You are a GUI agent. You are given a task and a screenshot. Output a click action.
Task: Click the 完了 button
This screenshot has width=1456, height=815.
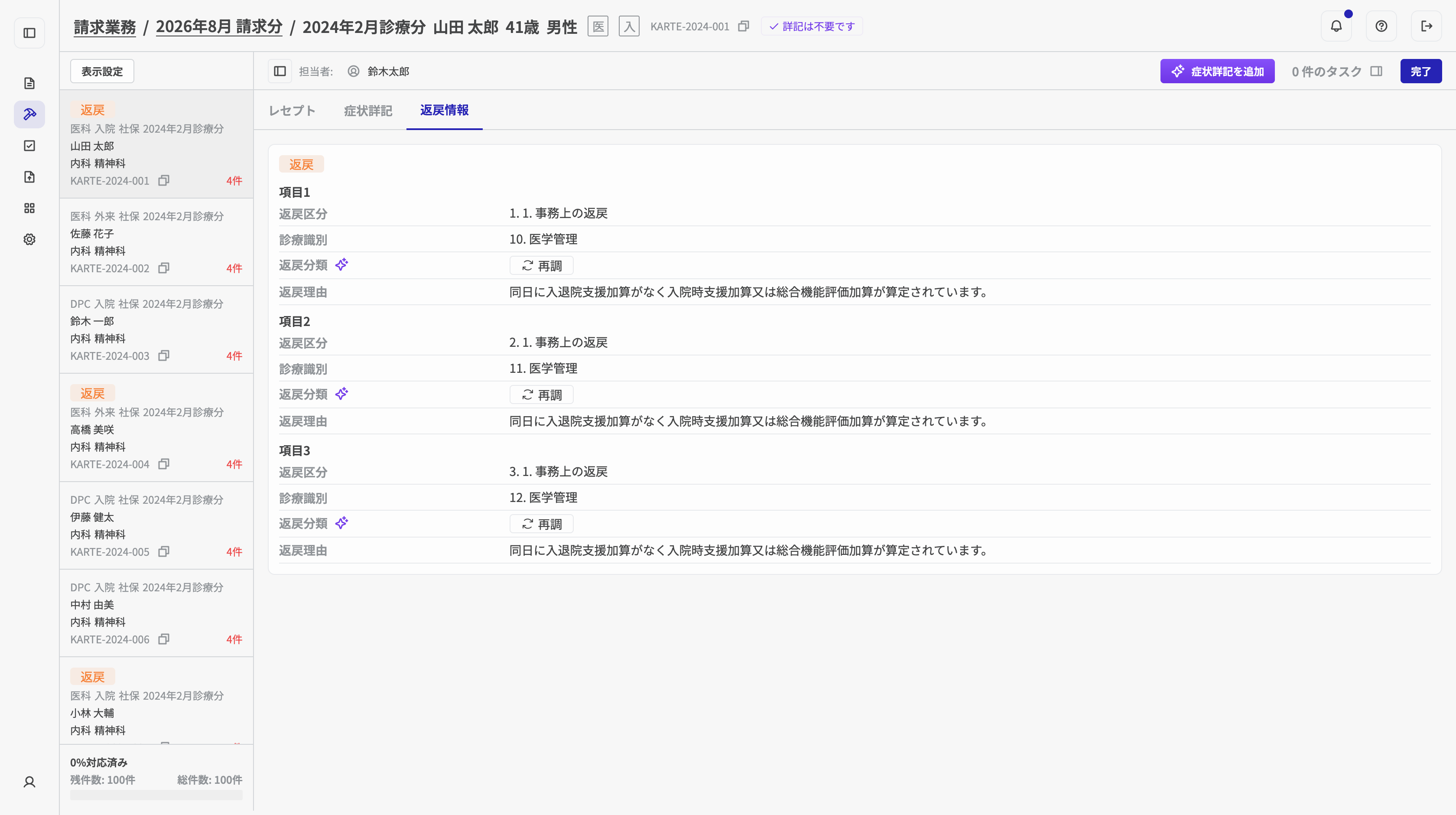point(1421,71)
